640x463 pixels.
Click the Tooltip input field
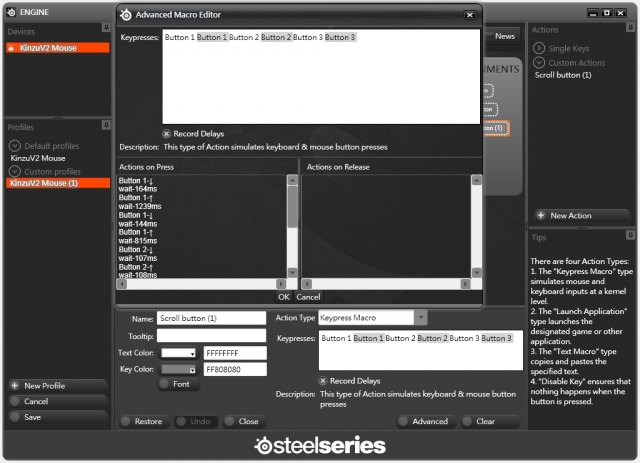tap(211, 336)
